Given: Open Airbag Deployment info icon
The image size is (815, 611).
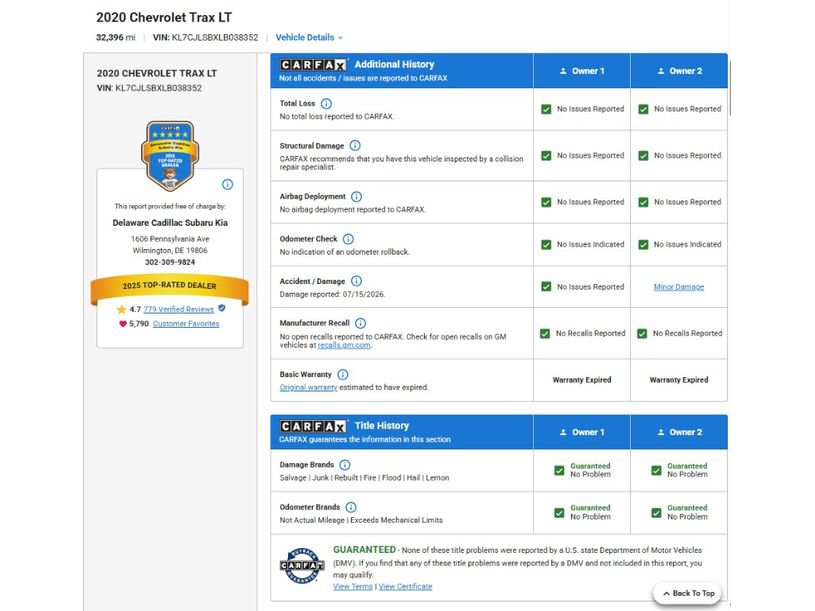Looking at the screenshot, I should point(357,196).
